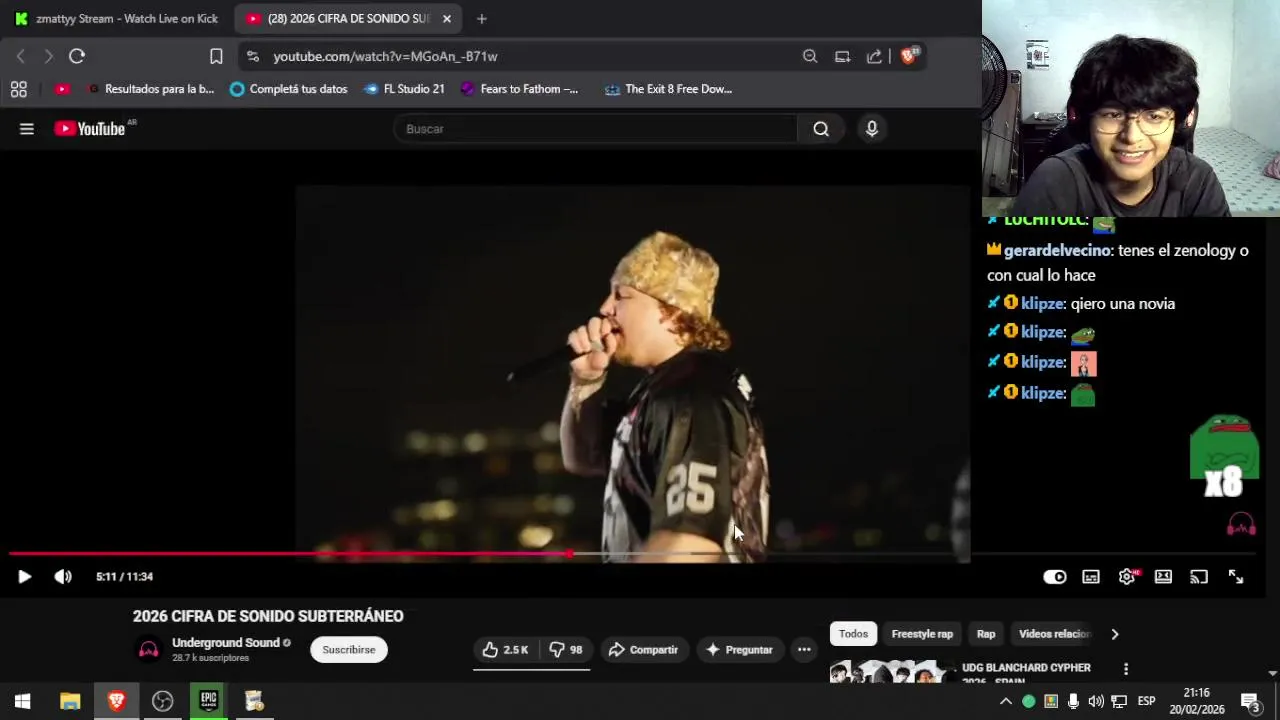The image size is (1280, 720).
Task: Open more actions three-dot menu
Action: click(804, 649)
